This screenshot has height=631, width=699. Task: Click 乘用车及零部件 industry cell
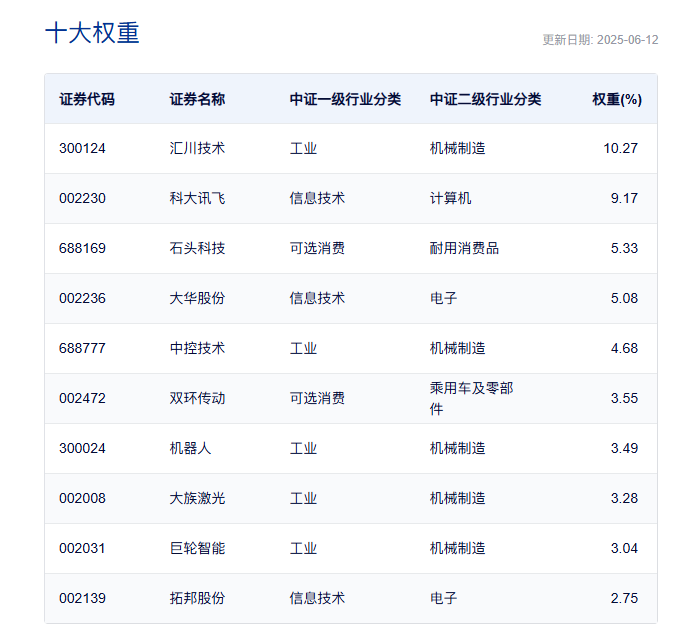click(471, 398)
